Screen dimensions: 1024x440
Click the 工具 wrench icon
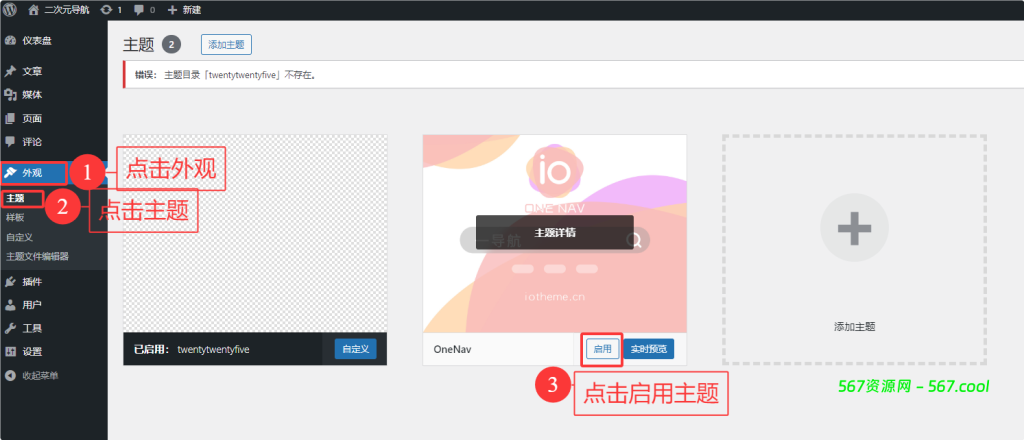tap(10, 328)
